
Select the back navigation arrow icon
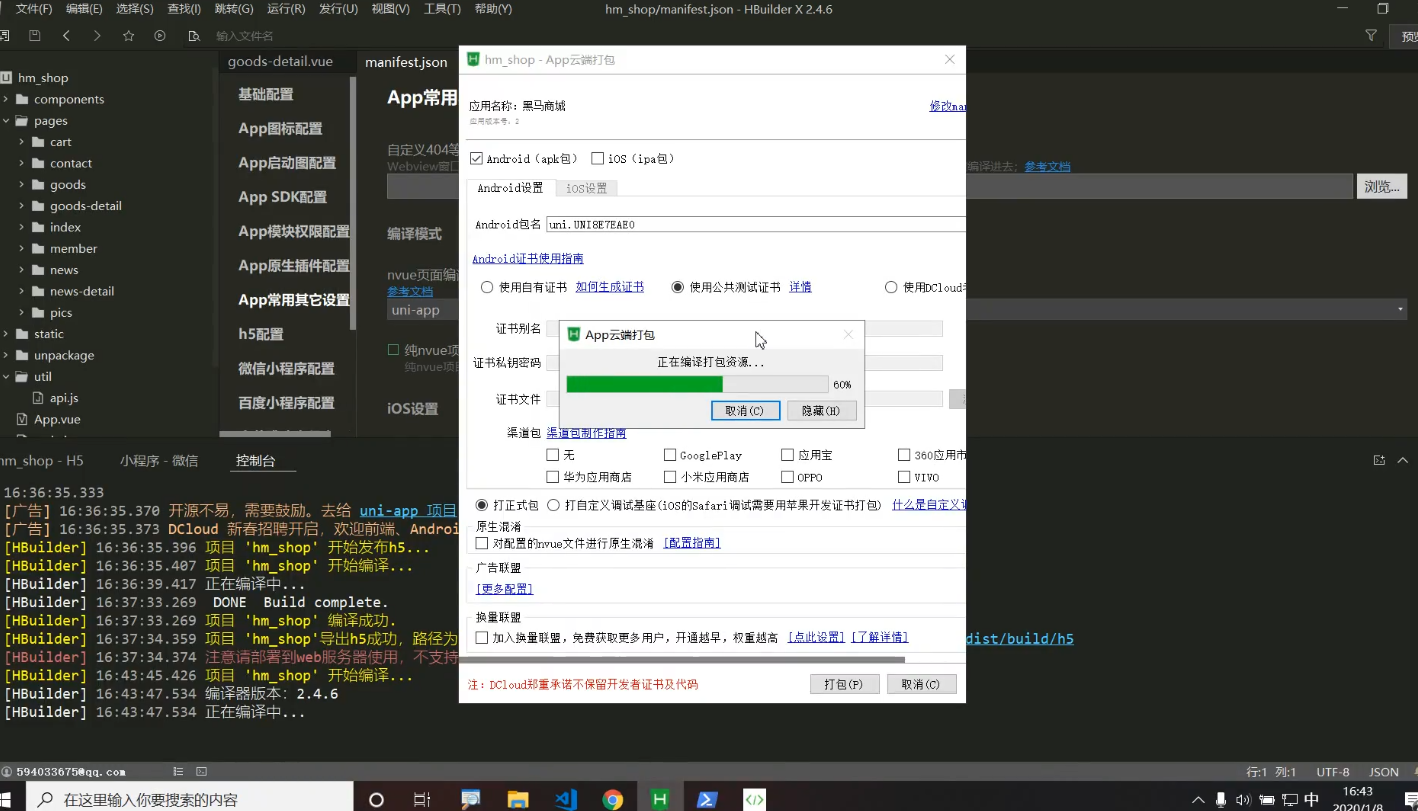tap(66, 34)
